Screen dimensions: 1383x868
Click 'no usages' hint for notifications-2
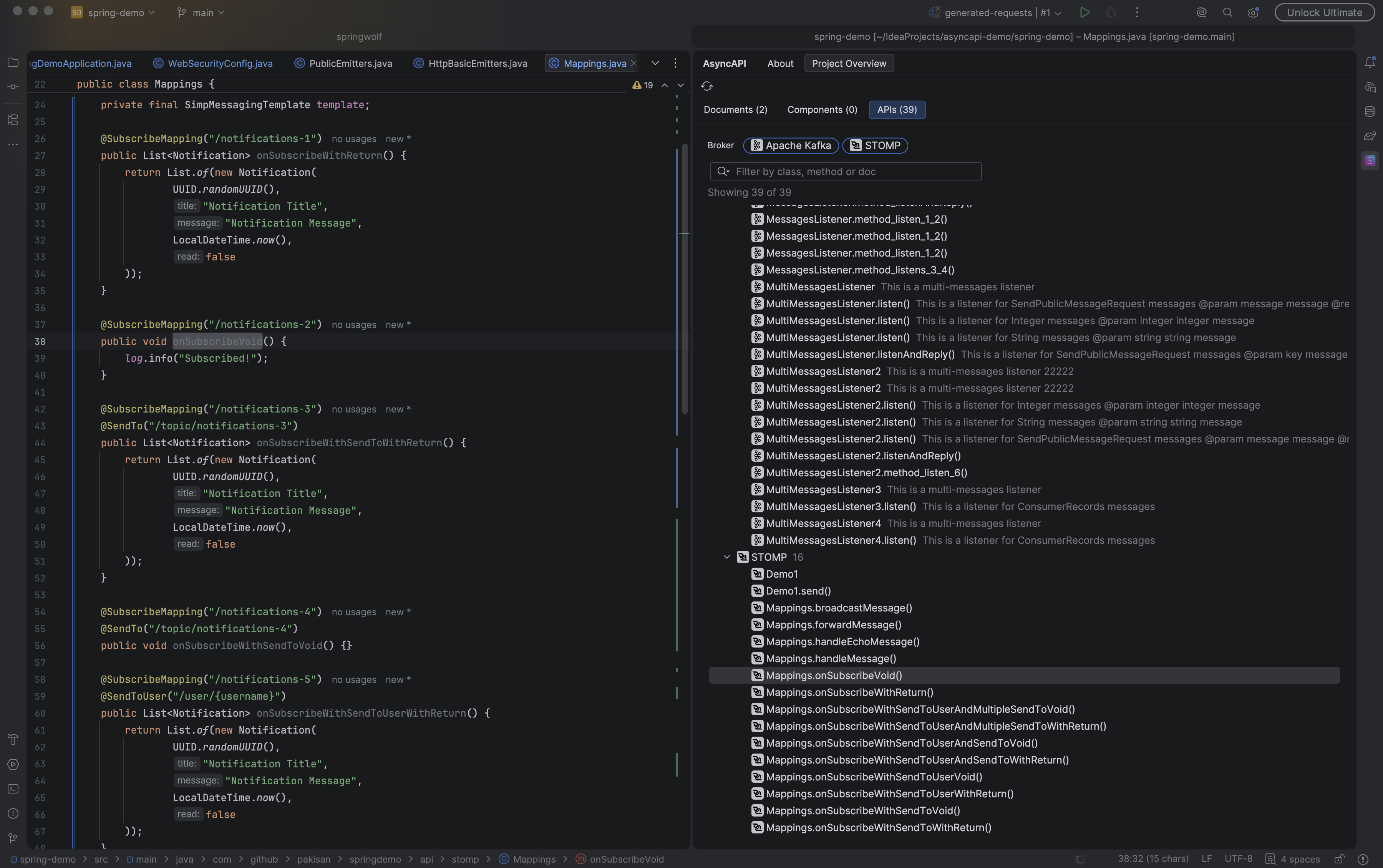(x=354, y=325)
